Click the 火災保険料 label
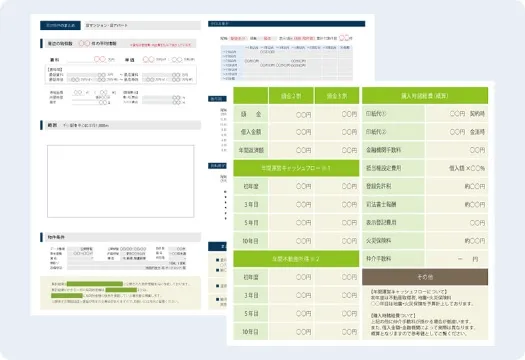Screen dimensions: 525x360 [393, 241]
